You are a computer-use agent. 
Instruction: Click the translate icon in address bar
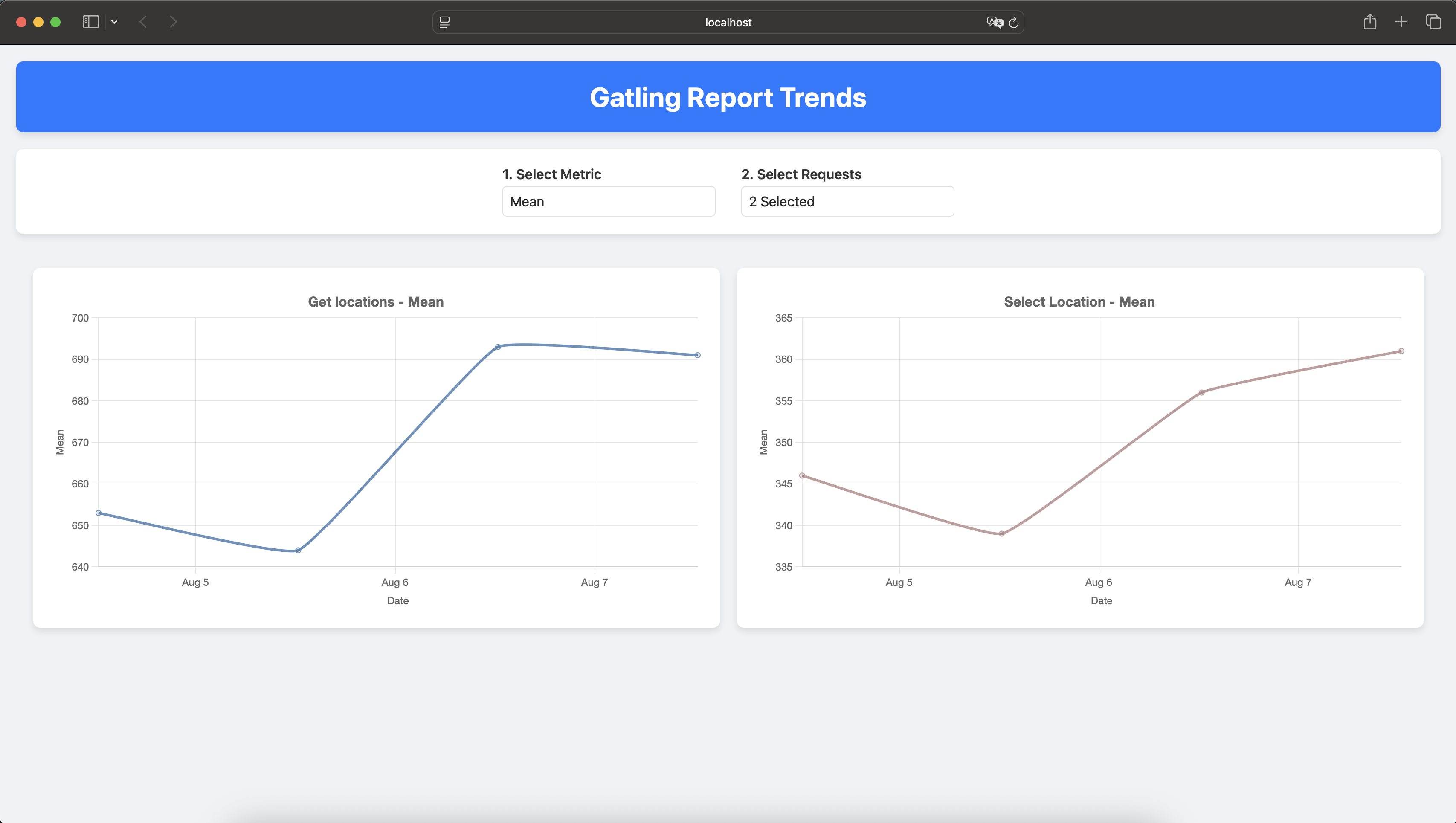pos(994,22)
